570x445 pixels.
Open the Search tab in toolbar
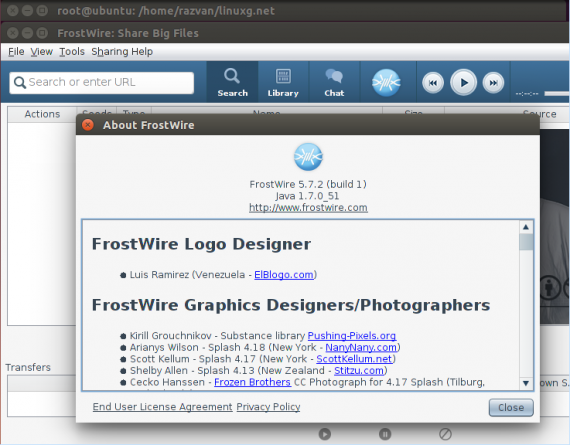click(x=232, y=82)
